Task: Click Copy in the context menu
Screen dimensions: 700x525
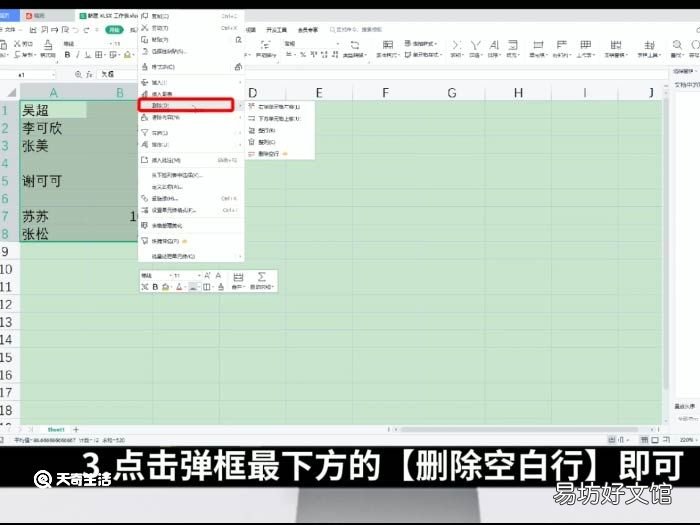Action: pos(191,16)
